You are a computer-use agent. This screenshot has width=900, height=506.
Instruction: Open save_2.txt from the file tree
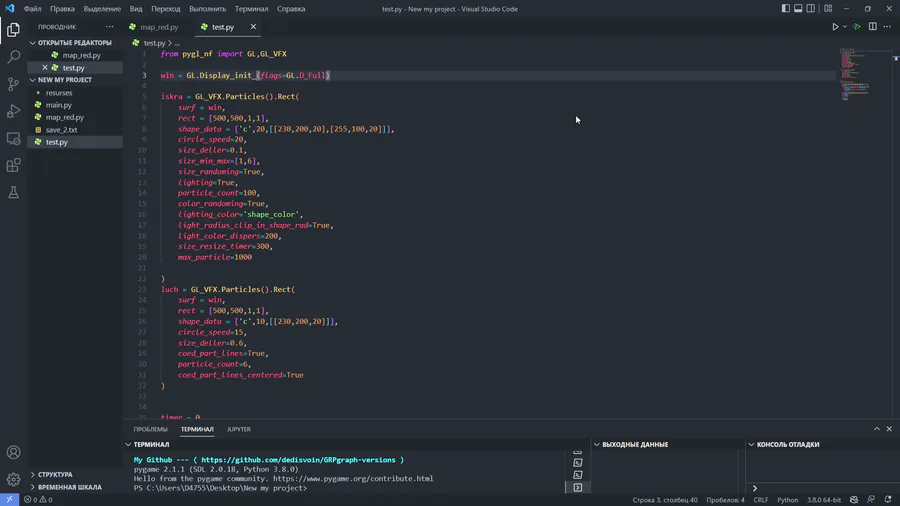pyautogui.click(x=61, y=130)
